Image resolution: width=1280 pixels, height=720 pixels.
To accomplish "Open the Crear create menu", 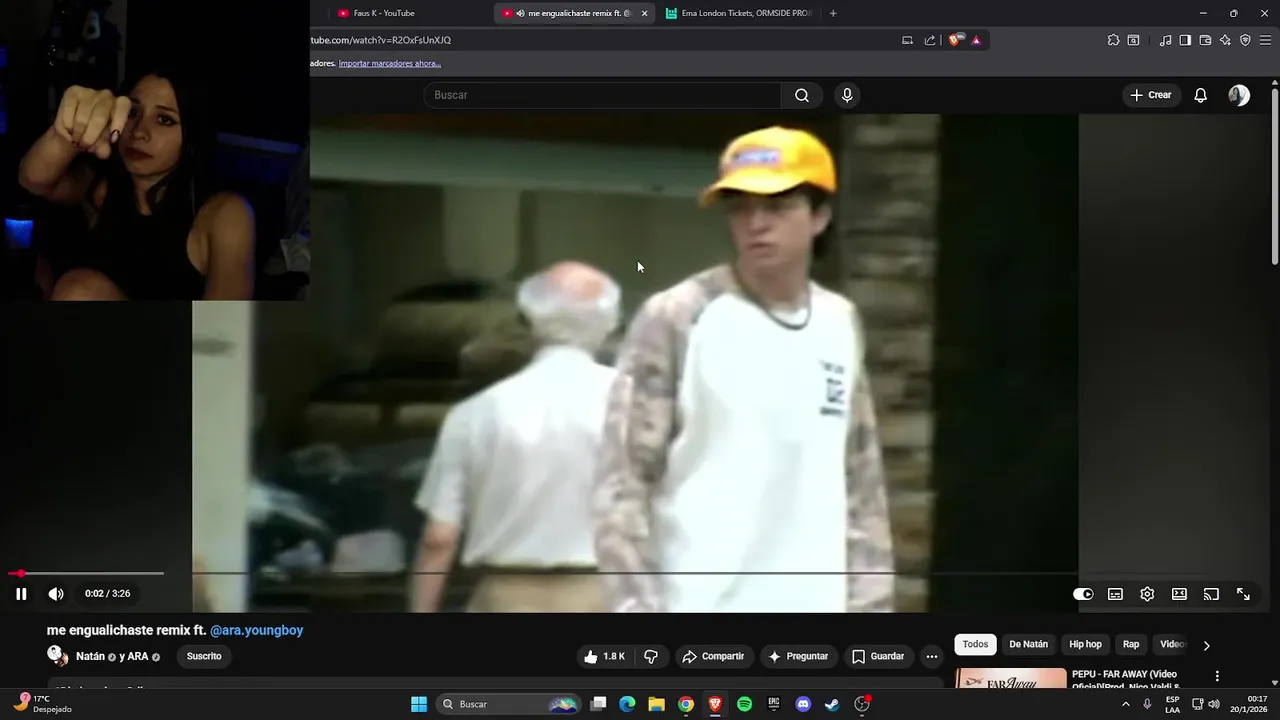I will (1150, 95).
